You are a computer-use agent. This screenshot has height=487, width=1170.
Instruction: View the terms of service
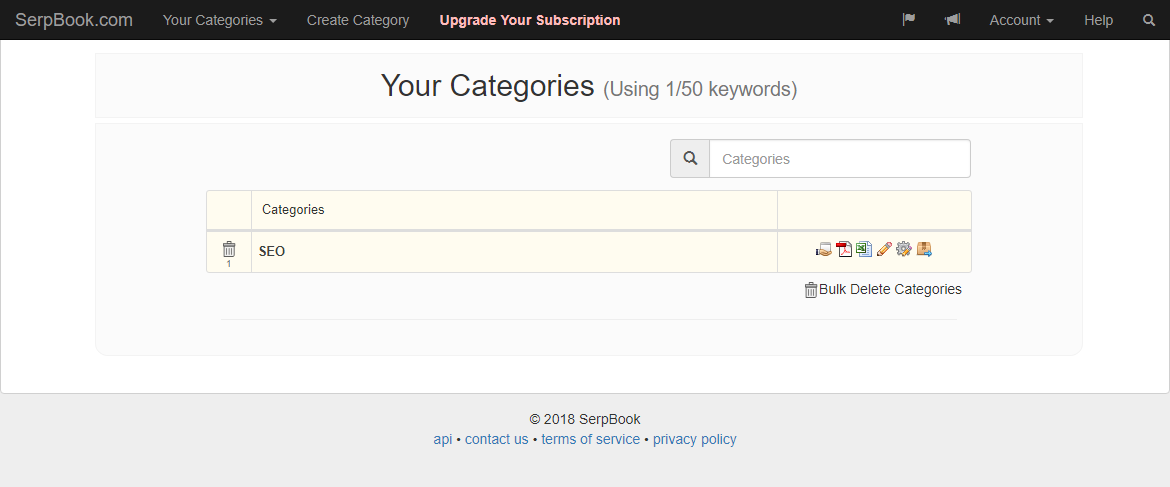point(590,439)
